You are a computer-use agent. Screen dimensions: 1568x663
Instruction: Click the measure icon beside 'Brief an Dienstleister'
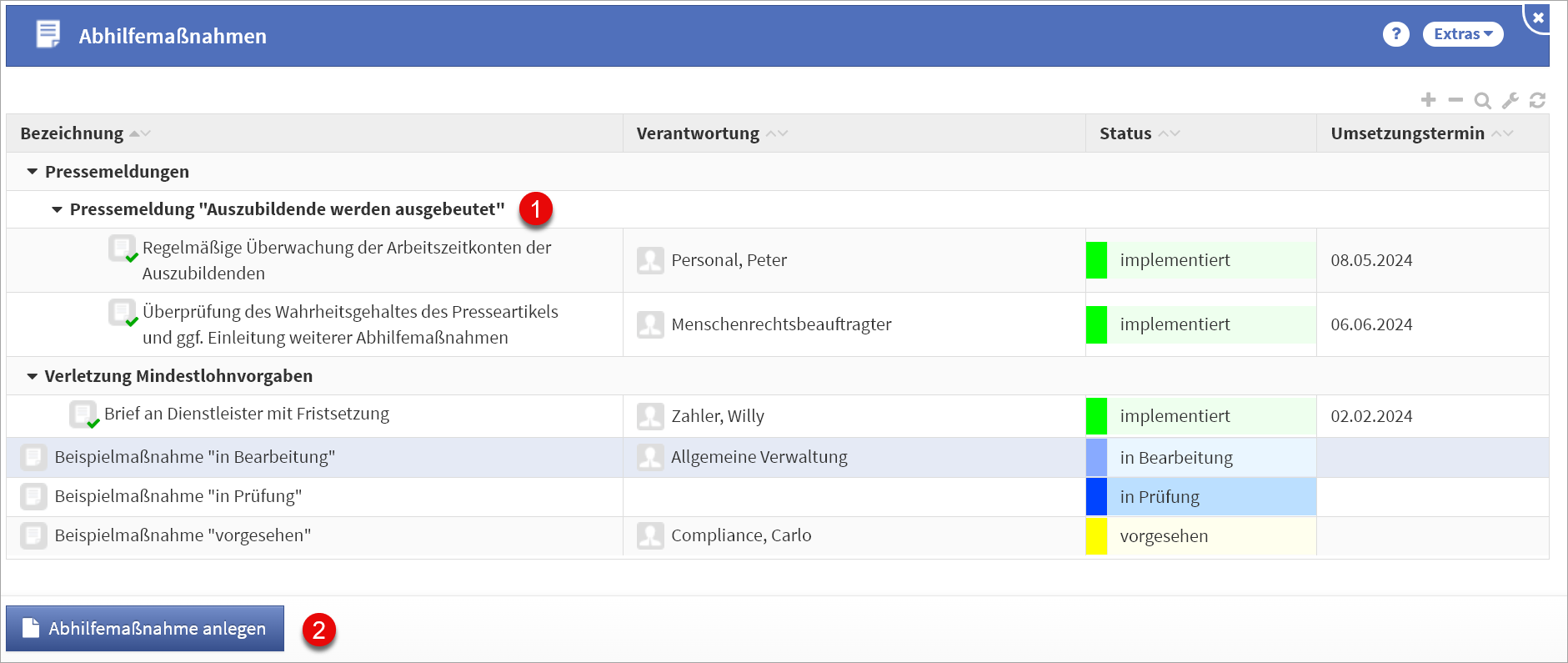tap(83, 414)
